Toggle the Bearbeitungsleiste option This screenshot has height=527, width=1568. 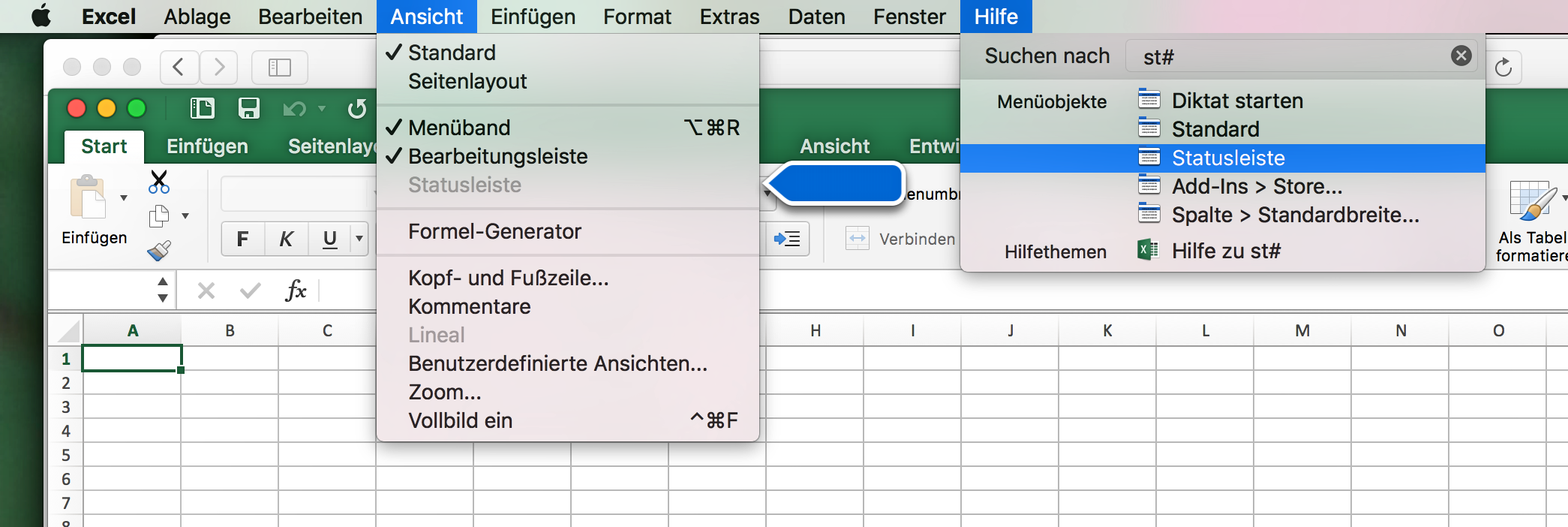tap(568, 156)
